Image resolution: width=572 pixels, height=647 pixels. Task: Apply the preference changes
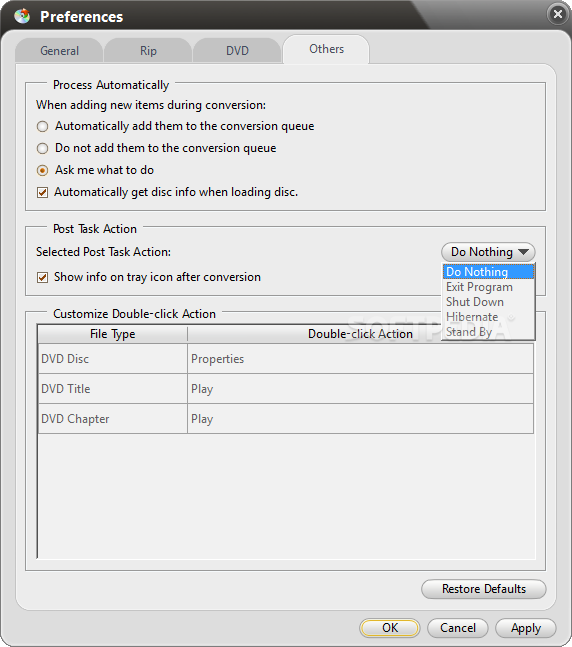coord(526,628)
